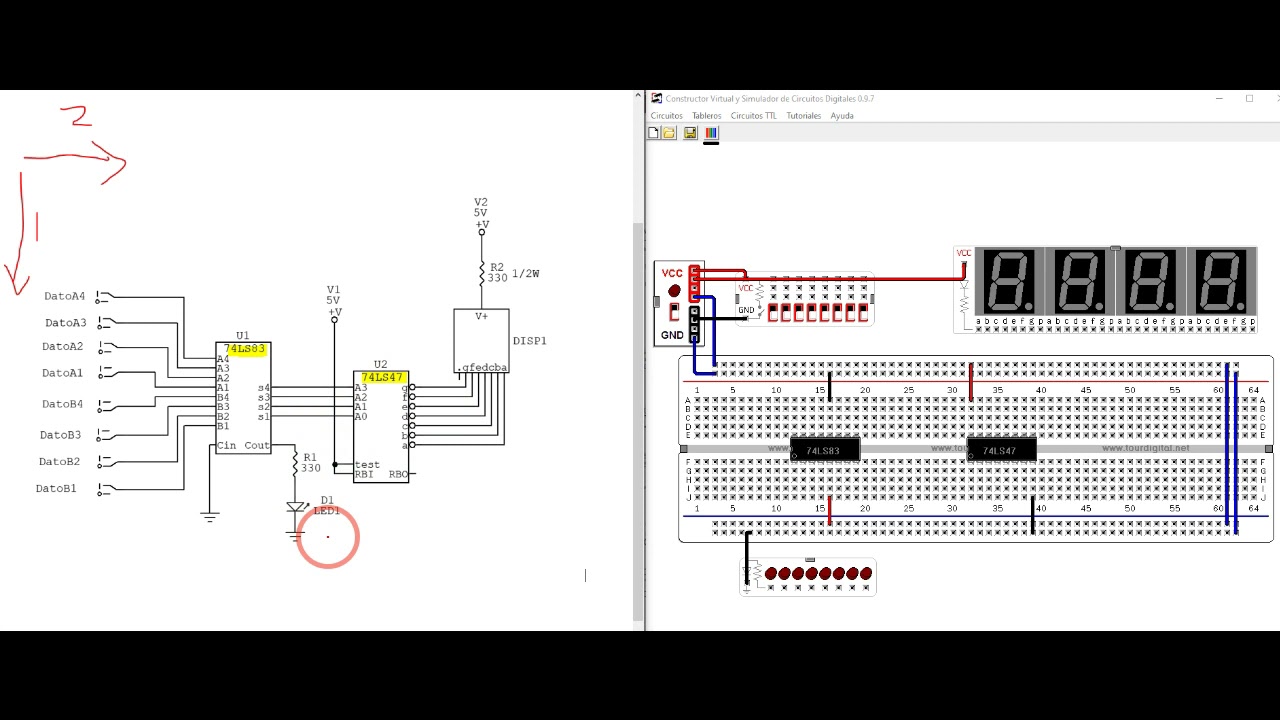Click the third LED of the LED module
Image resolution: width=1280 pixels, height=720 pixels.
tap(799, 574)
